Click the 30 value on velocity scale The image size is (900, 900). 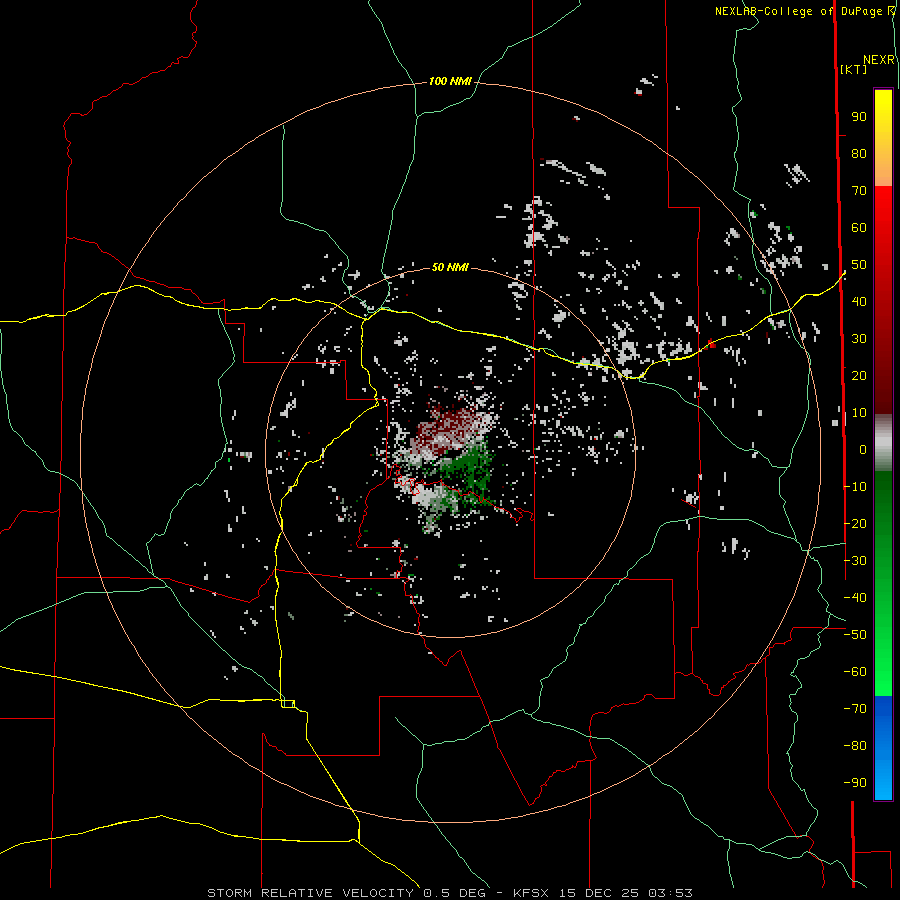[x=859, y=339]
